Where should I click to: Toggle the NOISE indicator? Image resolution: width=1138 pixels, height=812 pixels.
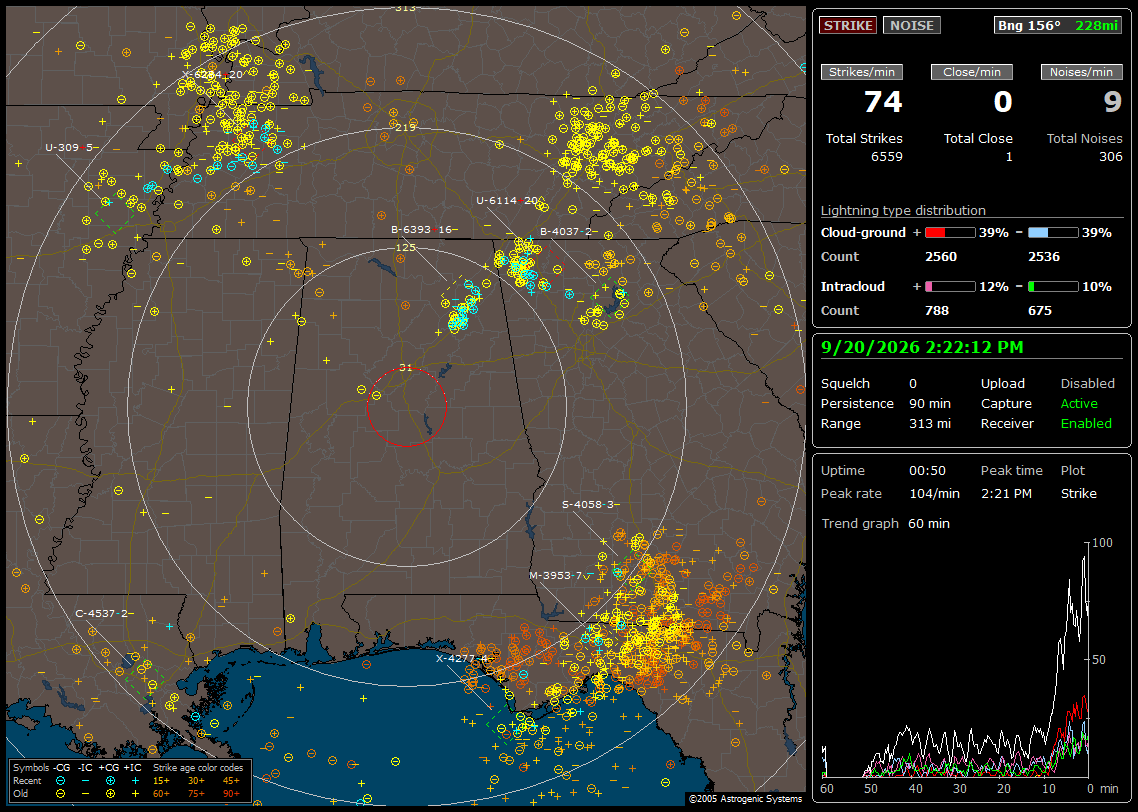[x=912, y=25]
